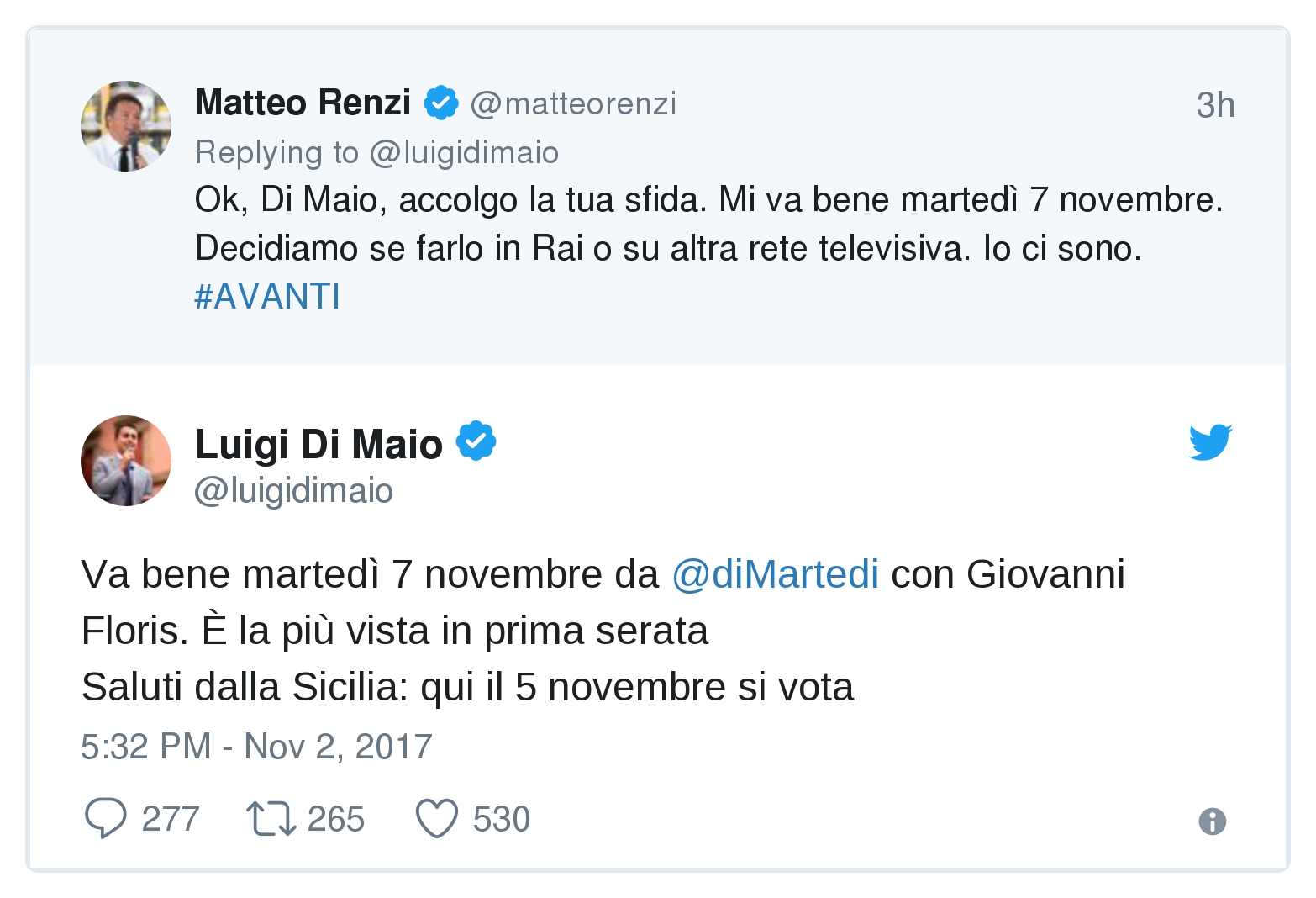
Task: Click the Matteo Renzi display name
Action: 303,103
